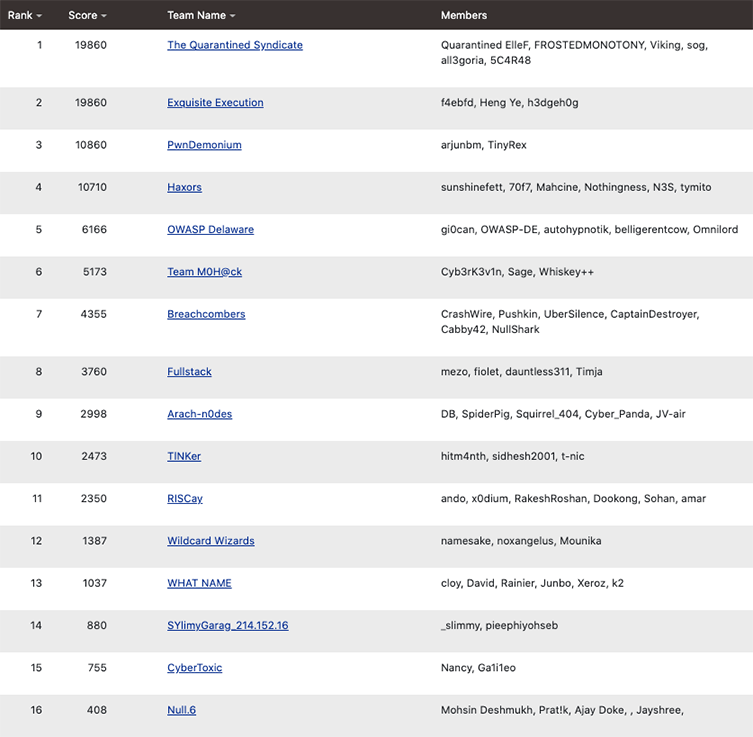
Task: View the OWASP Delaware team page
Action: (x=210, y=229)
